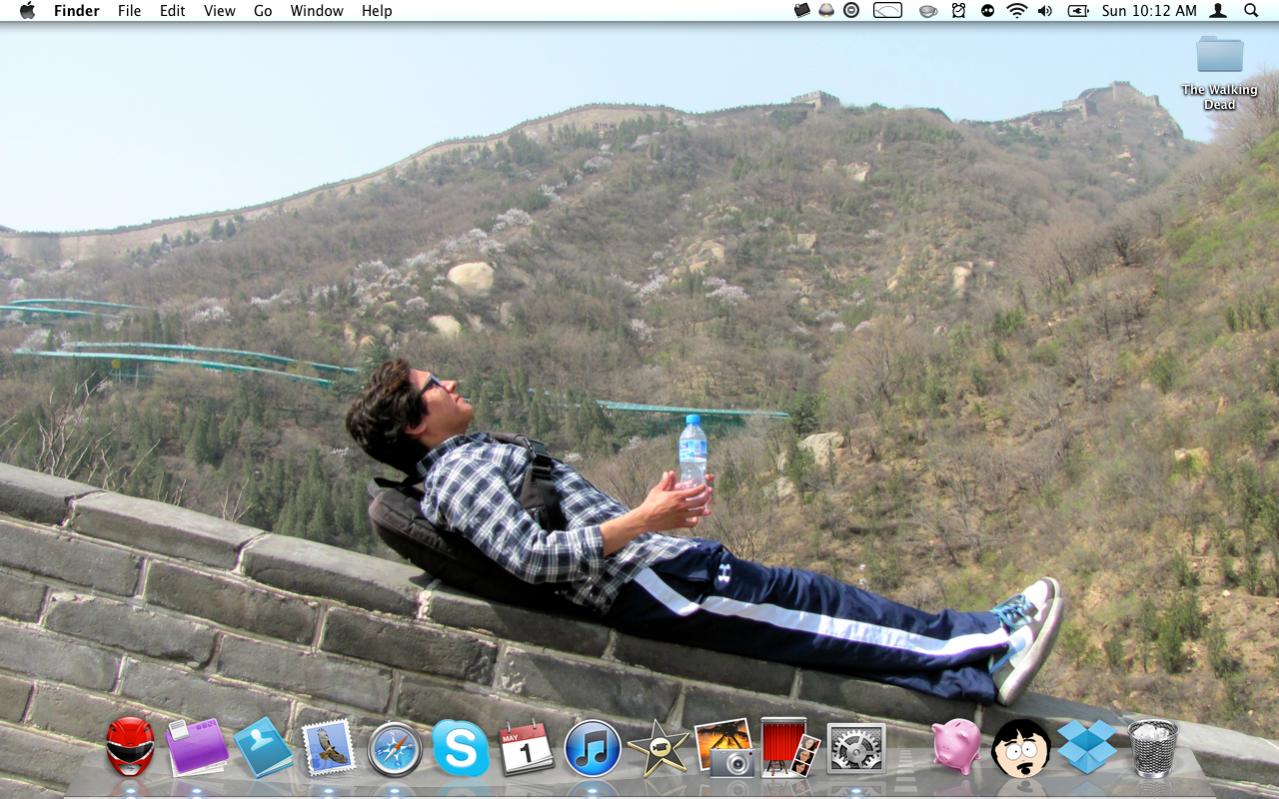Viewport: 1279px width, 799px height.
Task: Open the red Power Ranger helmet dock icon
Action: point(131,747)
